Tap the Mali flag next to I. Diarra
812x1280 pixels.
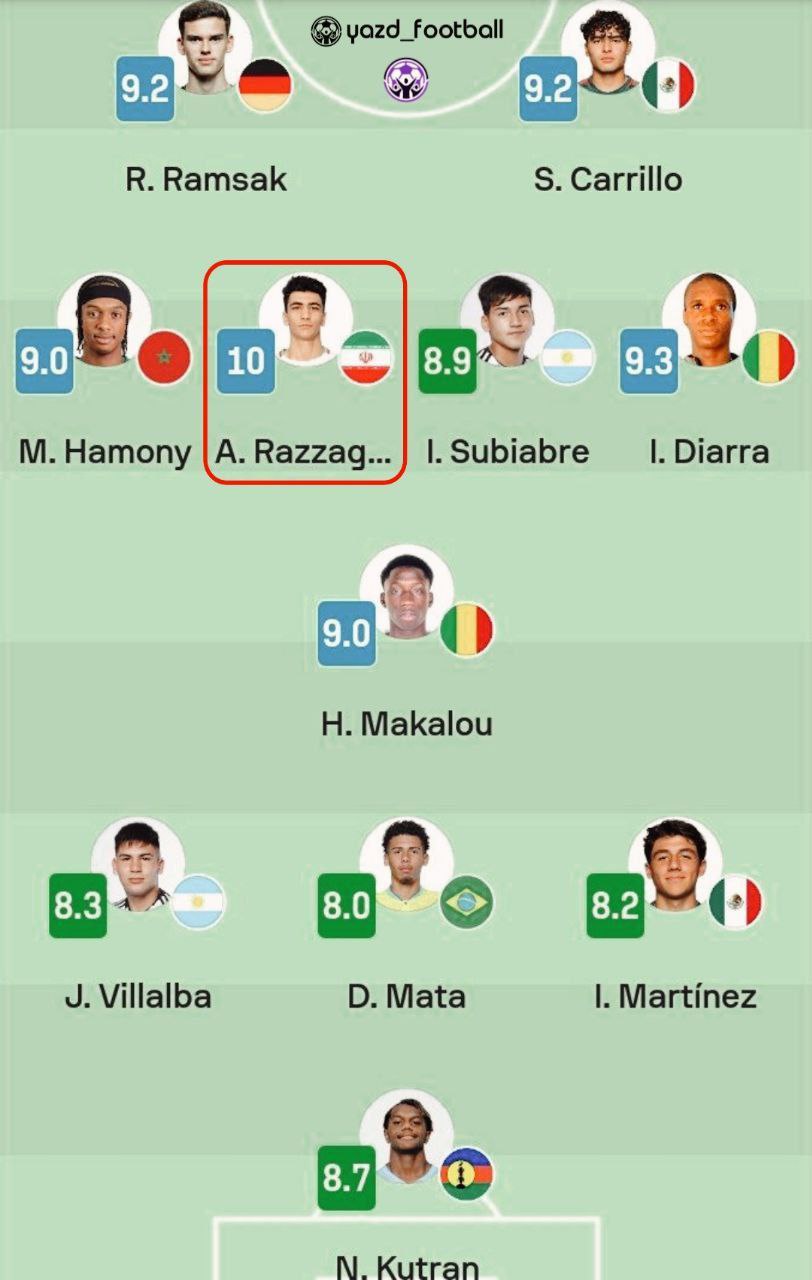[x=769, y=358]
